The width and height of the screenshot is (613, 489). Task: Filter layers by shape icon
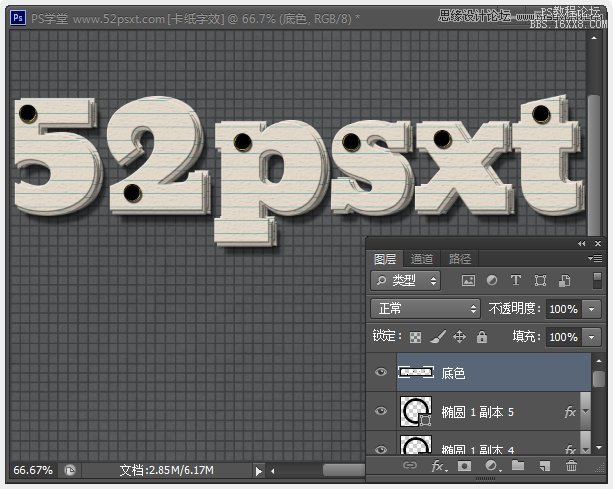coord(540,280)
